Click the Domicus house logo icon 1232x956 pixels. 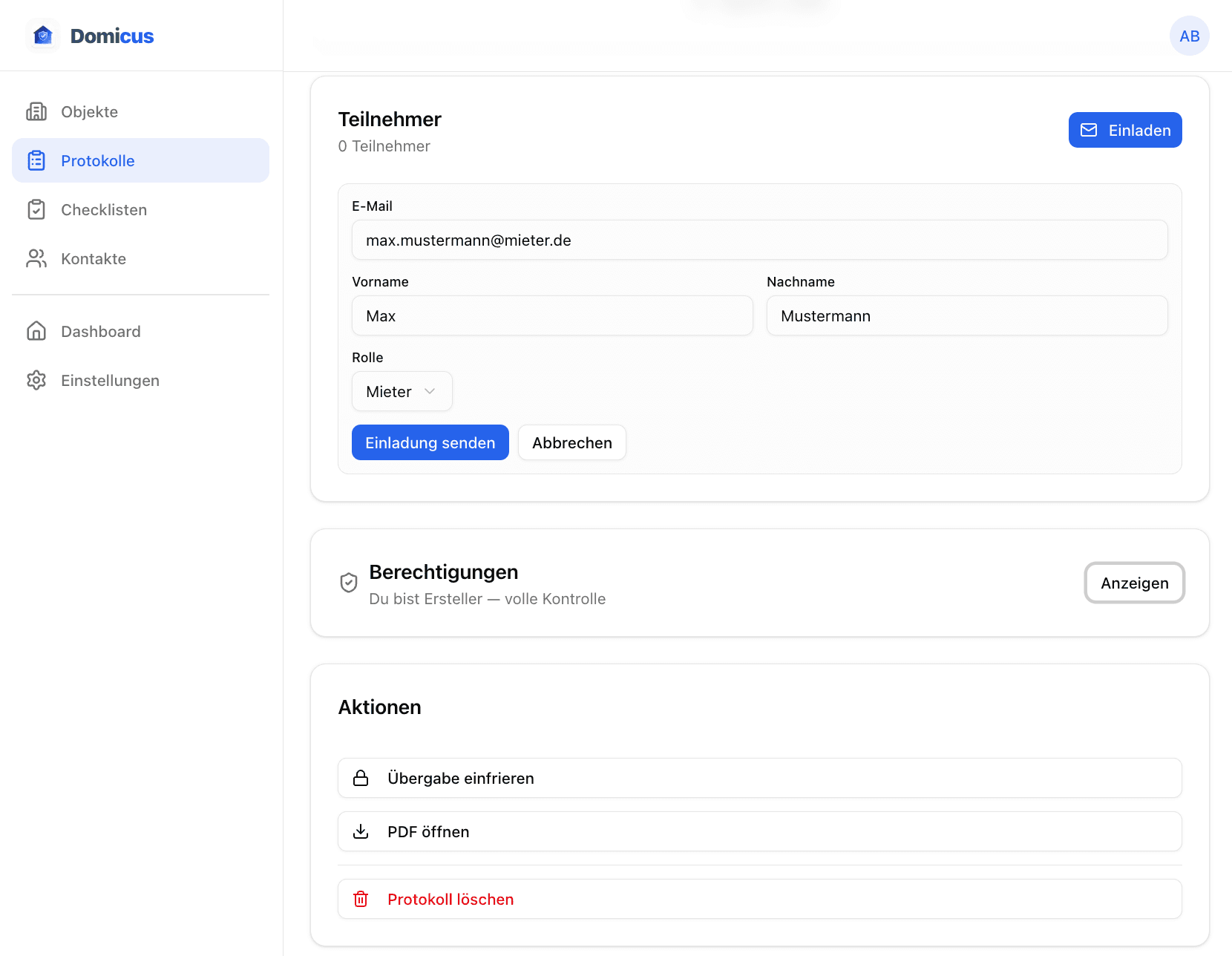tap(43, 36)
